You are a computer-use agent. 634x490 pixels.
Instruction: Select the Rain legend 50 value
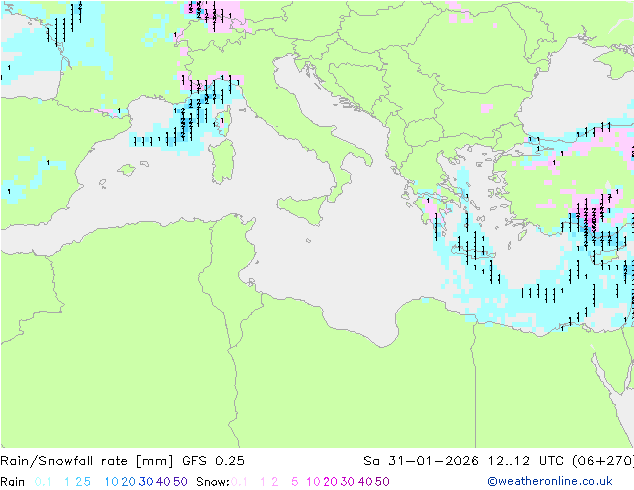pyautogui.click(x=180, y=482)
